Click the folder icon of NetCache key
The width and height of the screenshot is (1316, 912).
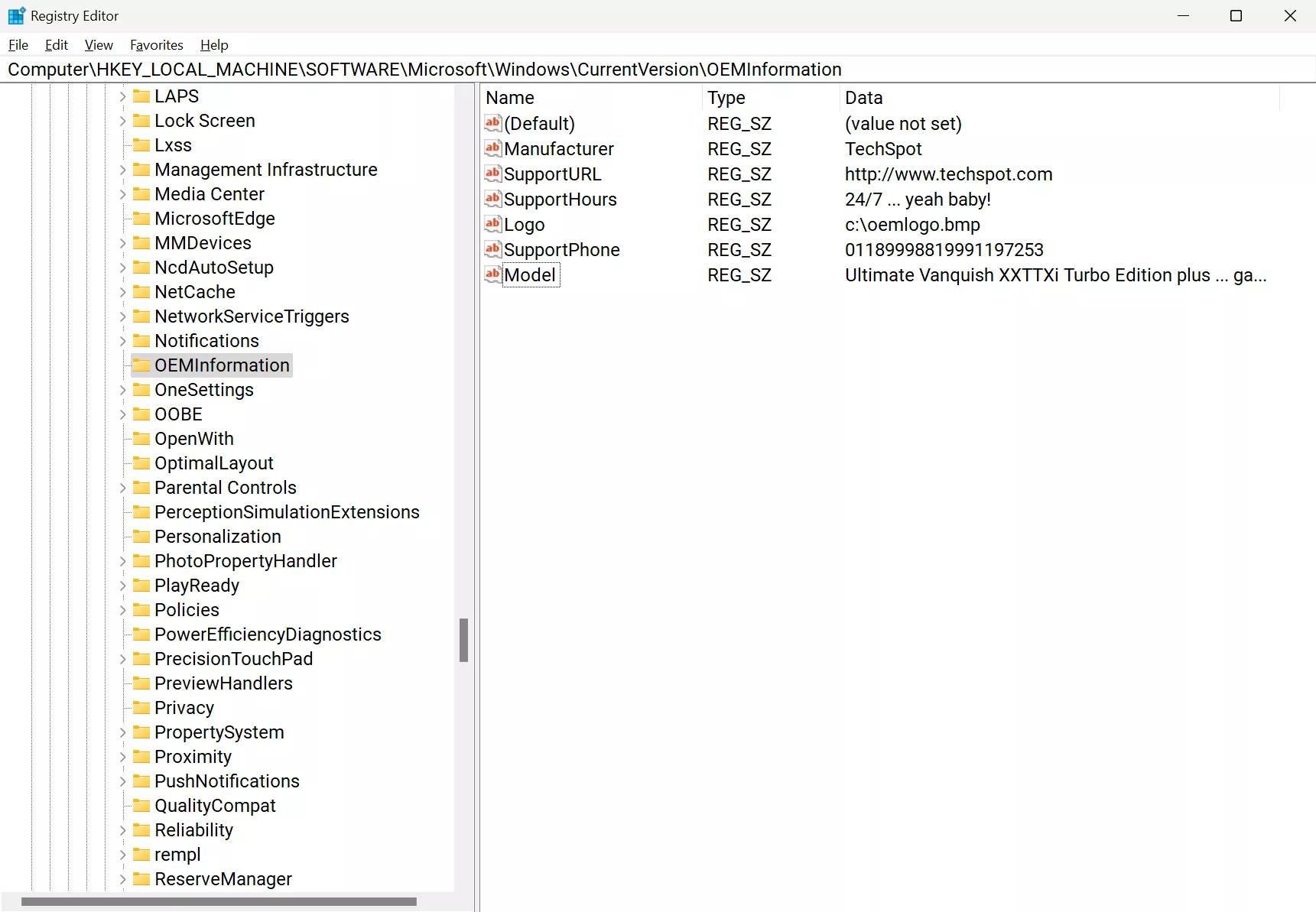tap(141, 291)
